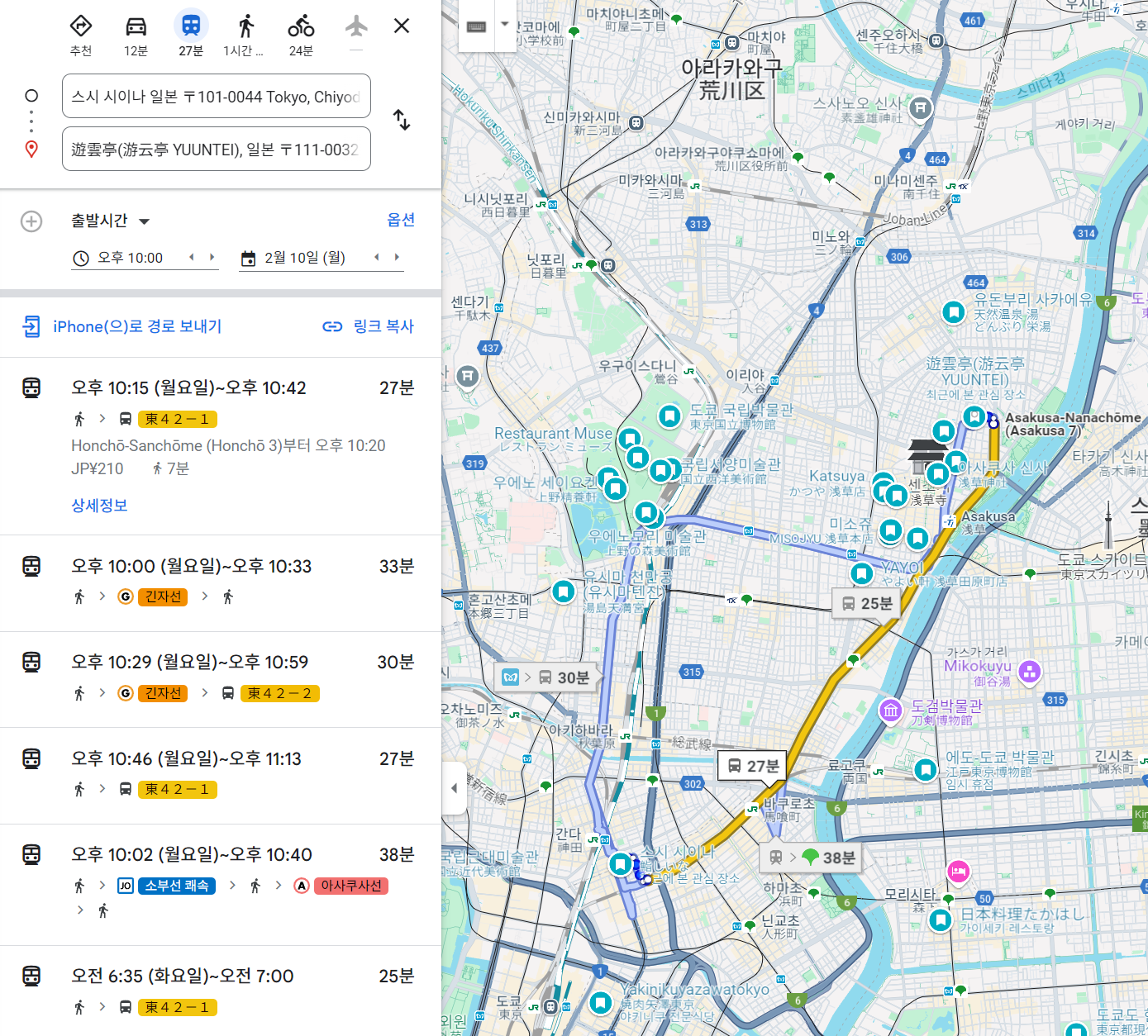Close the directions panel
The image size is (1148, 1036).
click(402, 26)
